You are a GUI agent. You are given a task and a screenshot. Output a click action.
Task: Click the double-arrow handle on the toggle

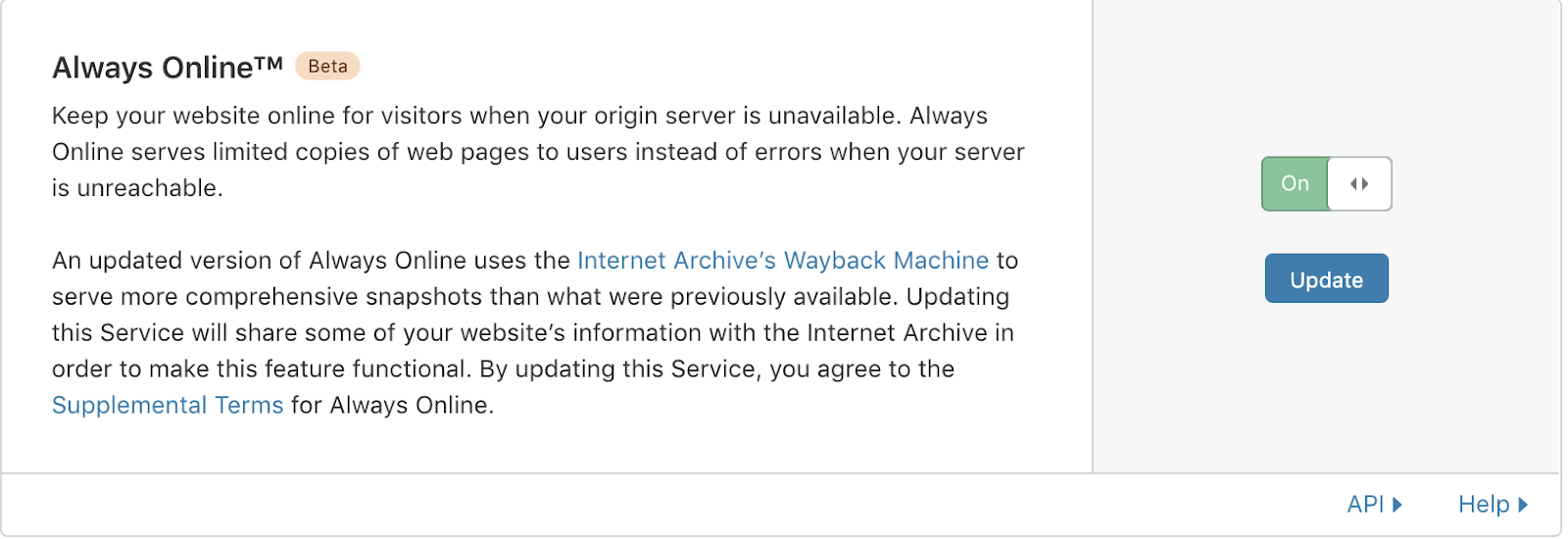click(1359, 184)
